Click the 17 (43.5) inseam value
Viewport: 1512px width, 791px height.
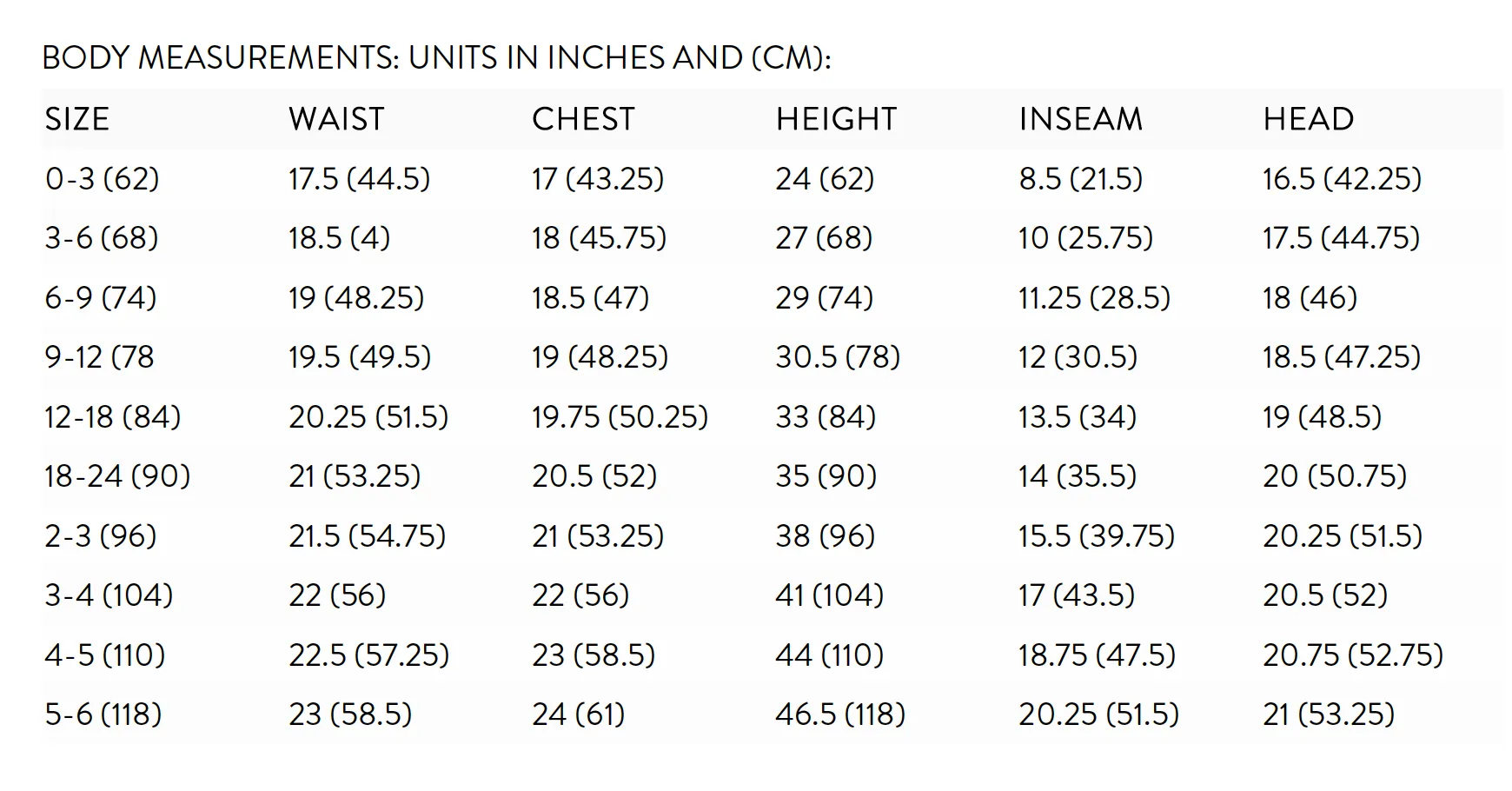[x=1078, y=595]
